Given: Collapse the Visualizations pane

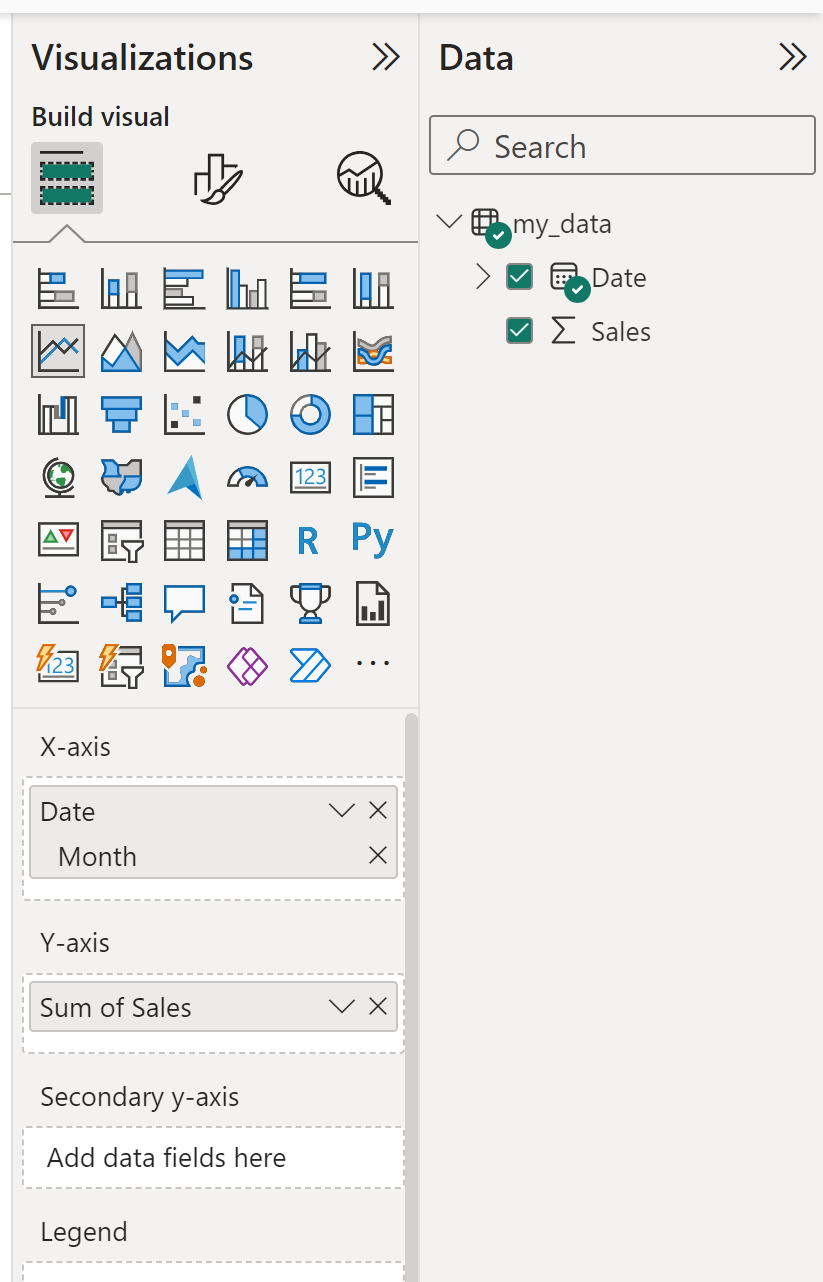Looking at the screenshot, I should [x=385, y=58].
